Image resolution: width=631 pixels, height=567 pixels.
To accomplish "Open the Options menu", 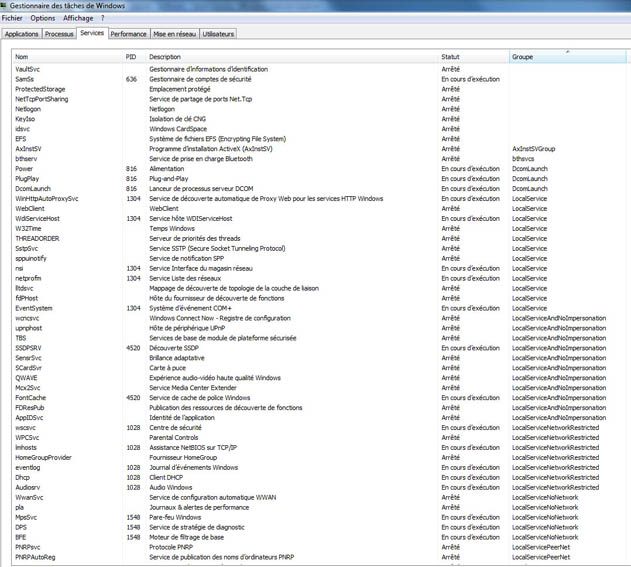I will pyautogui.click(x=43, y=18).
